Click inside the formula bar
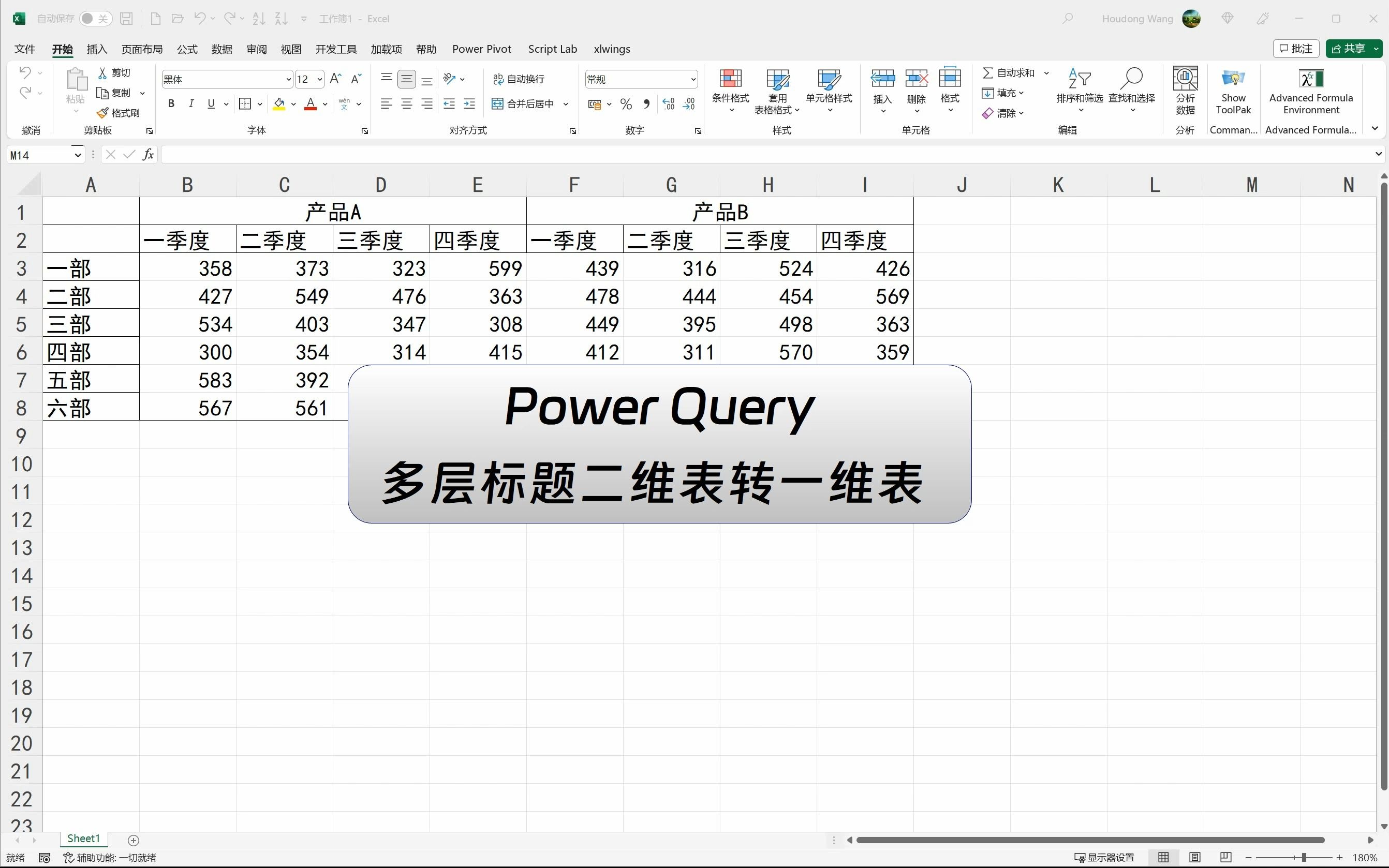The height and width of the screenshot is (868, 1389). click(x=460, y=154)
